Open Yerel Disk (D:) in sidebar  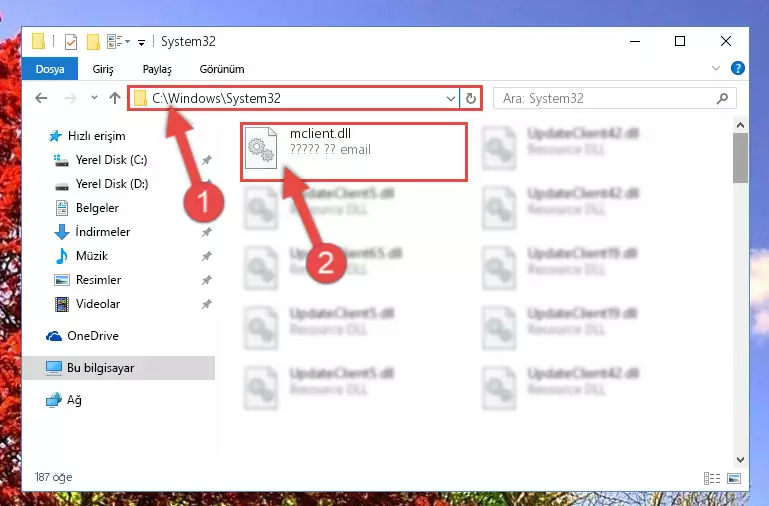click(112, 184)
